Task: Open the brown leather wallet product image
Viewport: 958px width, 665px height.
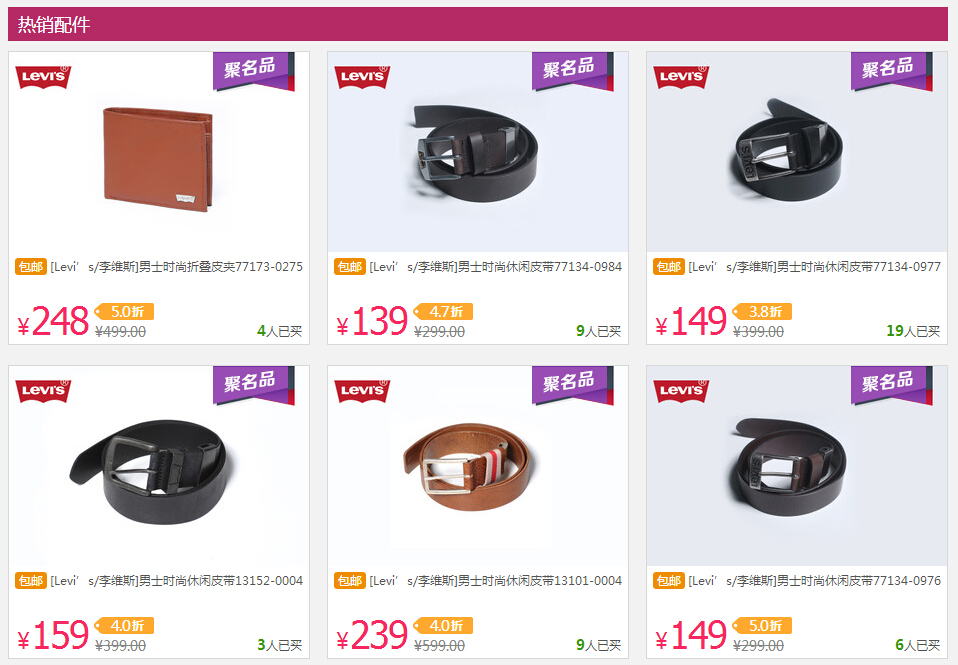Action: (159, 159)
